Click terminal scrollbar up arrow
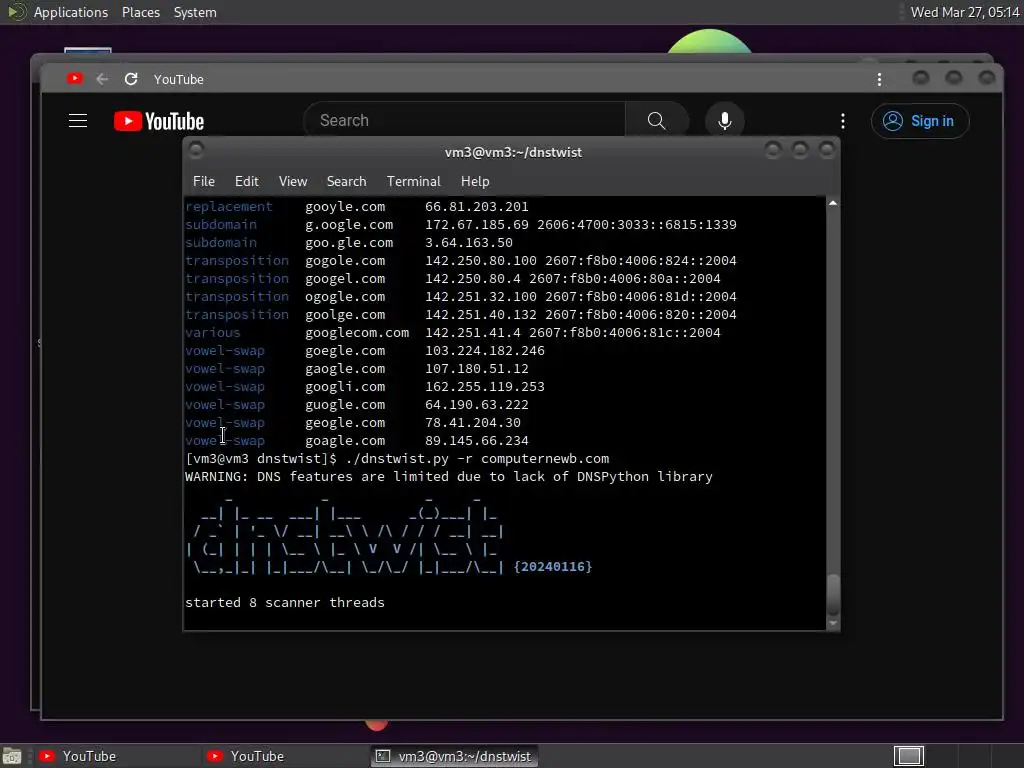Image resolution: width=1024 pixels, height=768 pixels. (x=833, y=204)
